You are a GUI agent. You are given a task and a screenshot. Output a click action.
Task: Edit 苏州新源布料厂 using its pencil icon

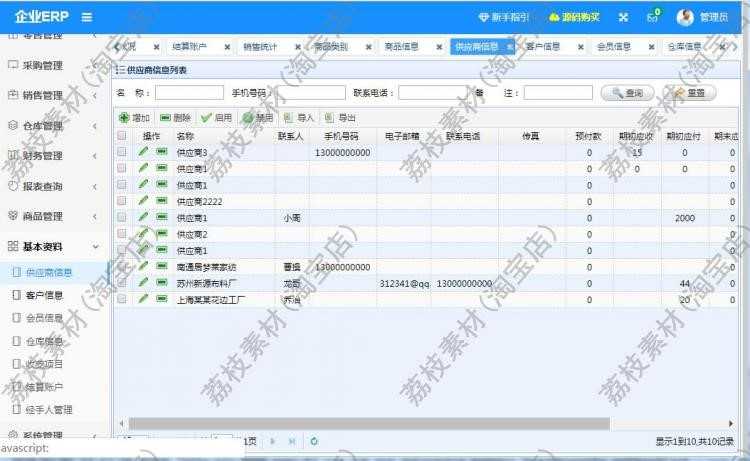tap(143, 283)
